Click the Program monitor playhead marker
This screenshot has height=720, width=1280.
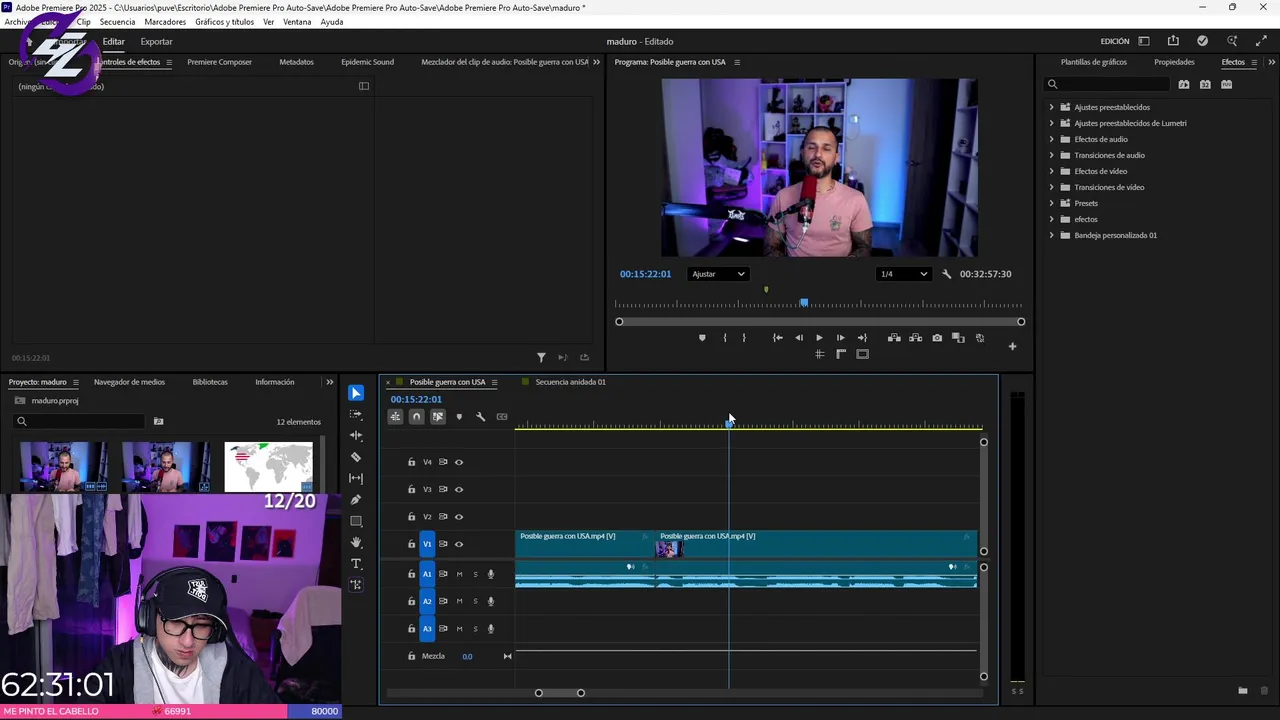pos(804,303)
